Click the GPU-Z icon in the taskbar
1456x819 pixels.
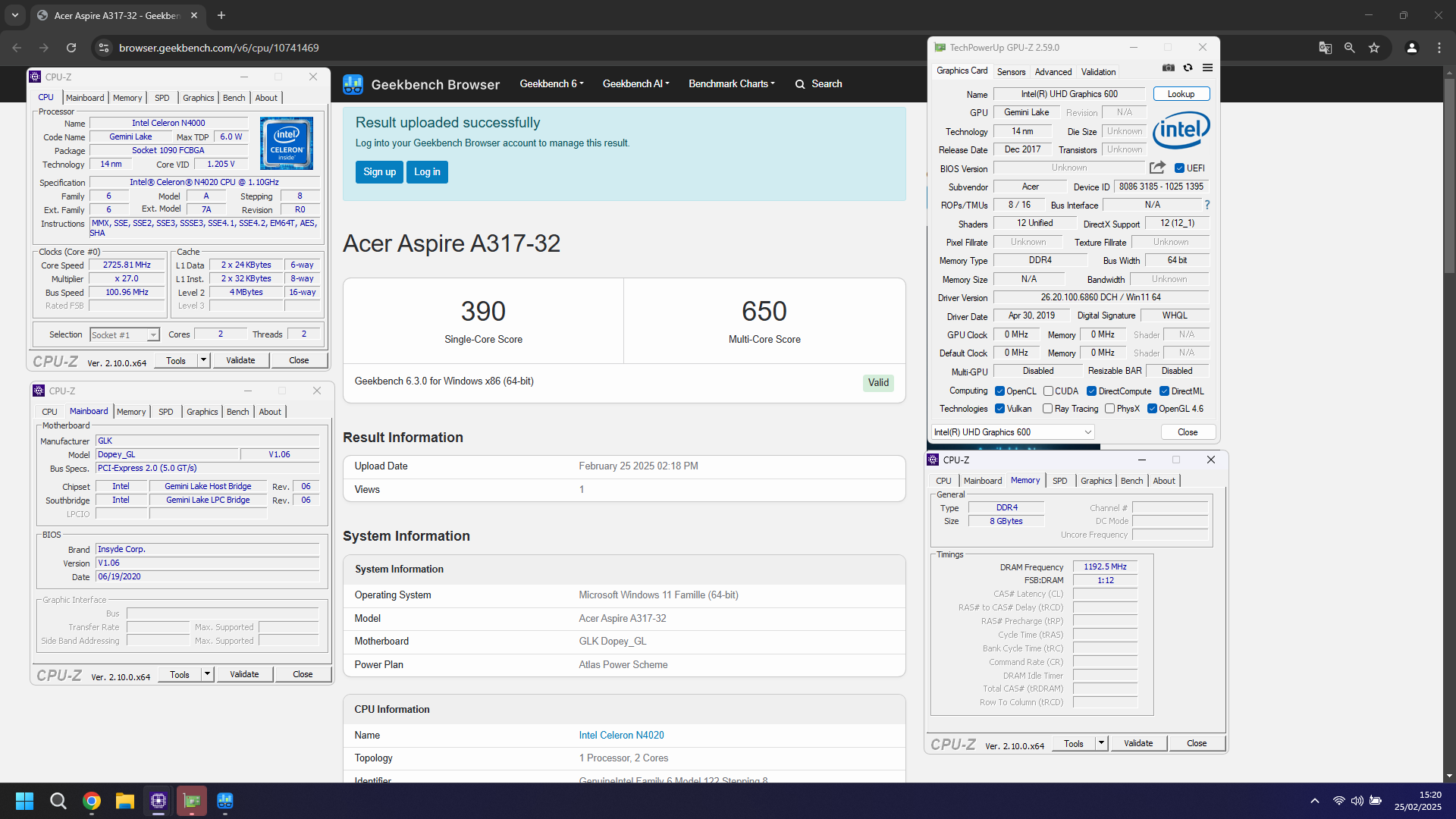pyautogui.click(x=192, y=801)
